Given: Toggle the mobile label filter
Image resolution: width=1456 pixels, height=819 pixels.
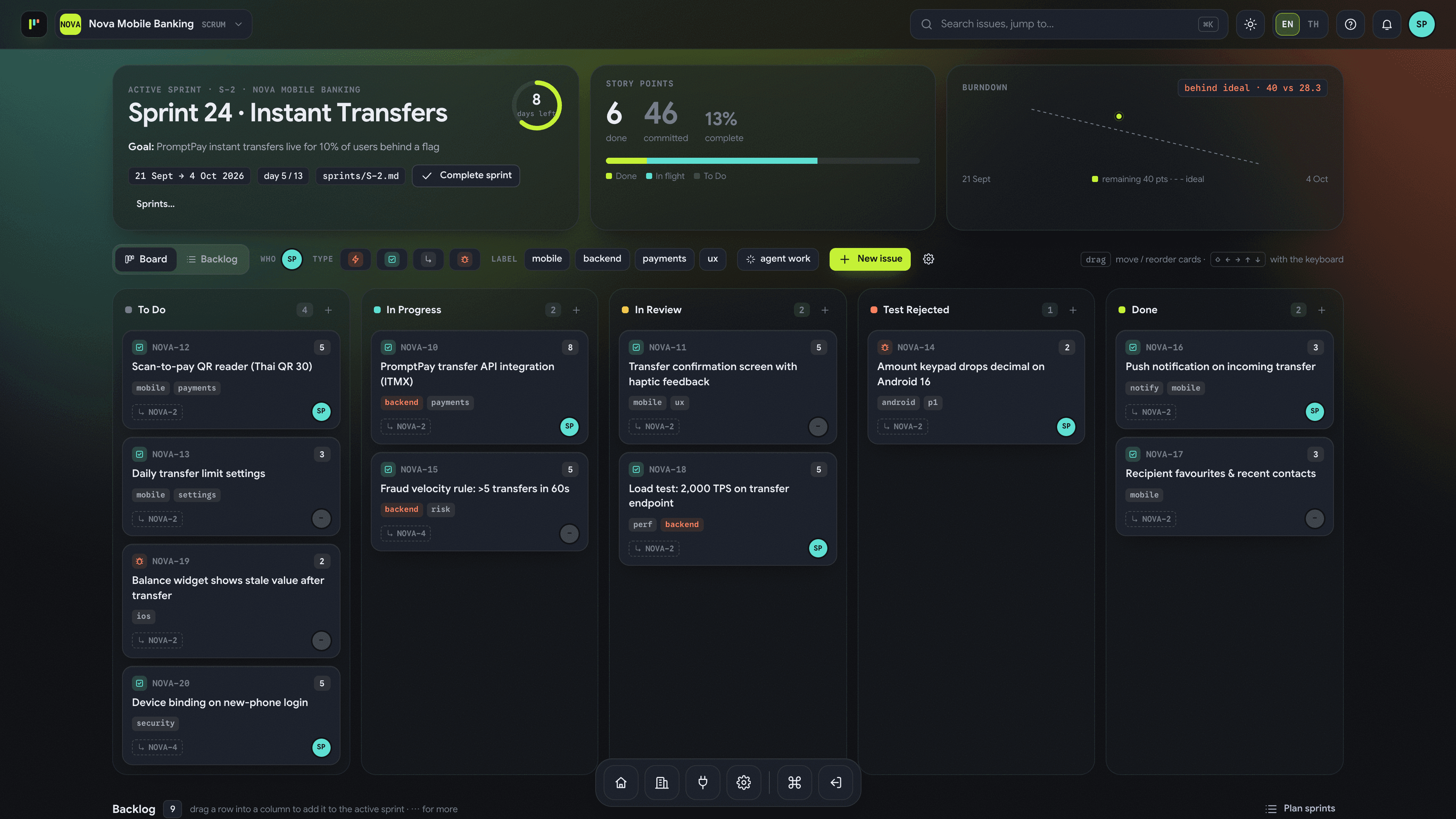Looking at the screenshot, I should [x=546, y=259].
